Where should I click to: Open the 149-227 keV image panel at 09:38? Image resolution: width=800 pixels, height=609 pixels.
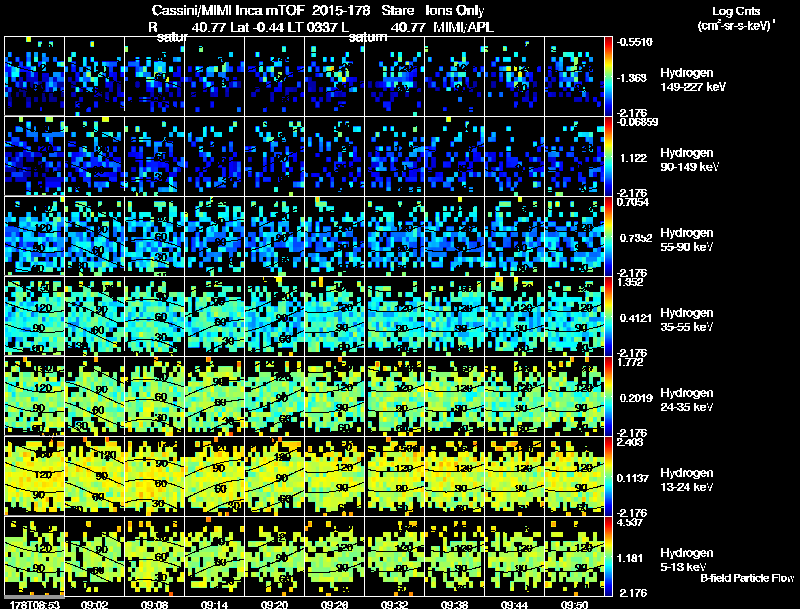(455, 76)
